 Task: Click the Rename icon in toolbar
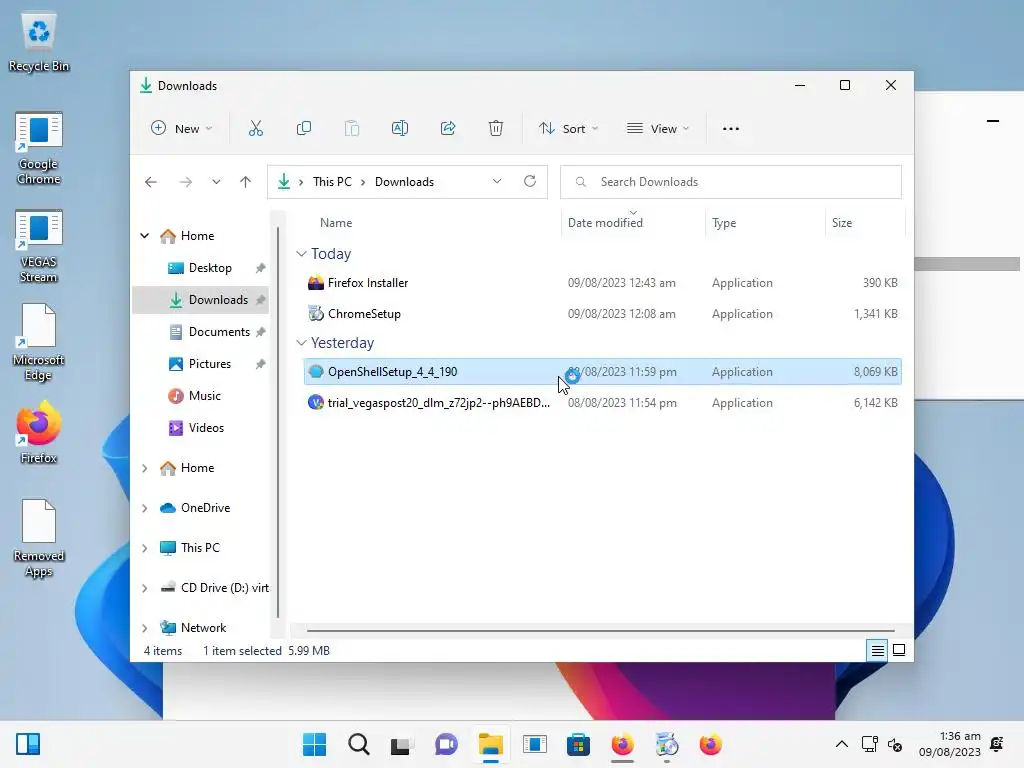click(400, 129)
